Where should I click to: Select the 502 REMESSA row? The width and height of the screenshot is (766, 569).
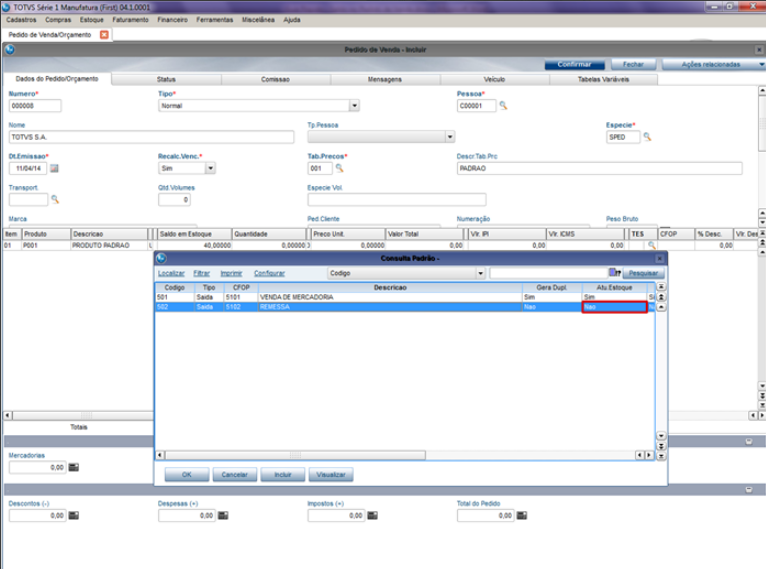[405, 307]
